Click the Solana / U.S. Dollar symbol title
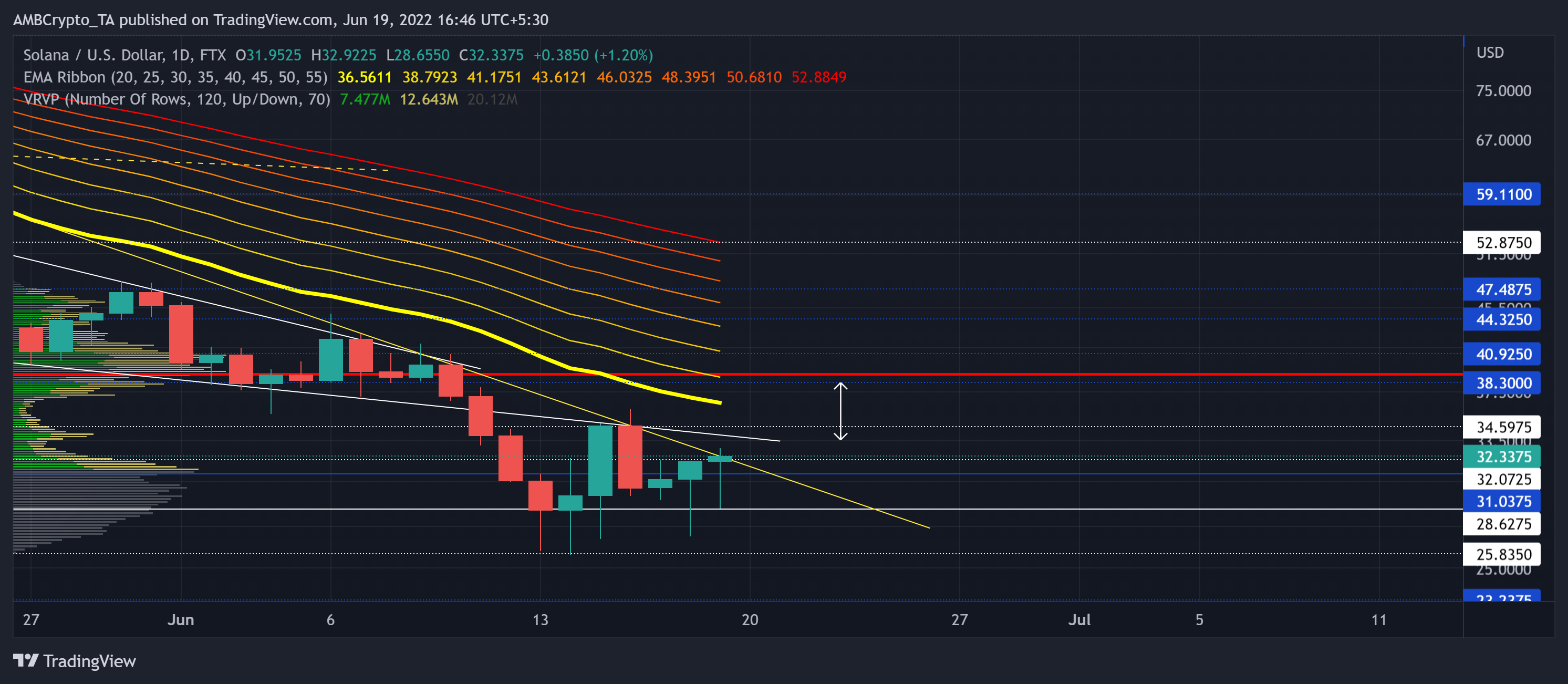Image resolution: width=1568 pixels, height=684 pixels. pos(124,55)
